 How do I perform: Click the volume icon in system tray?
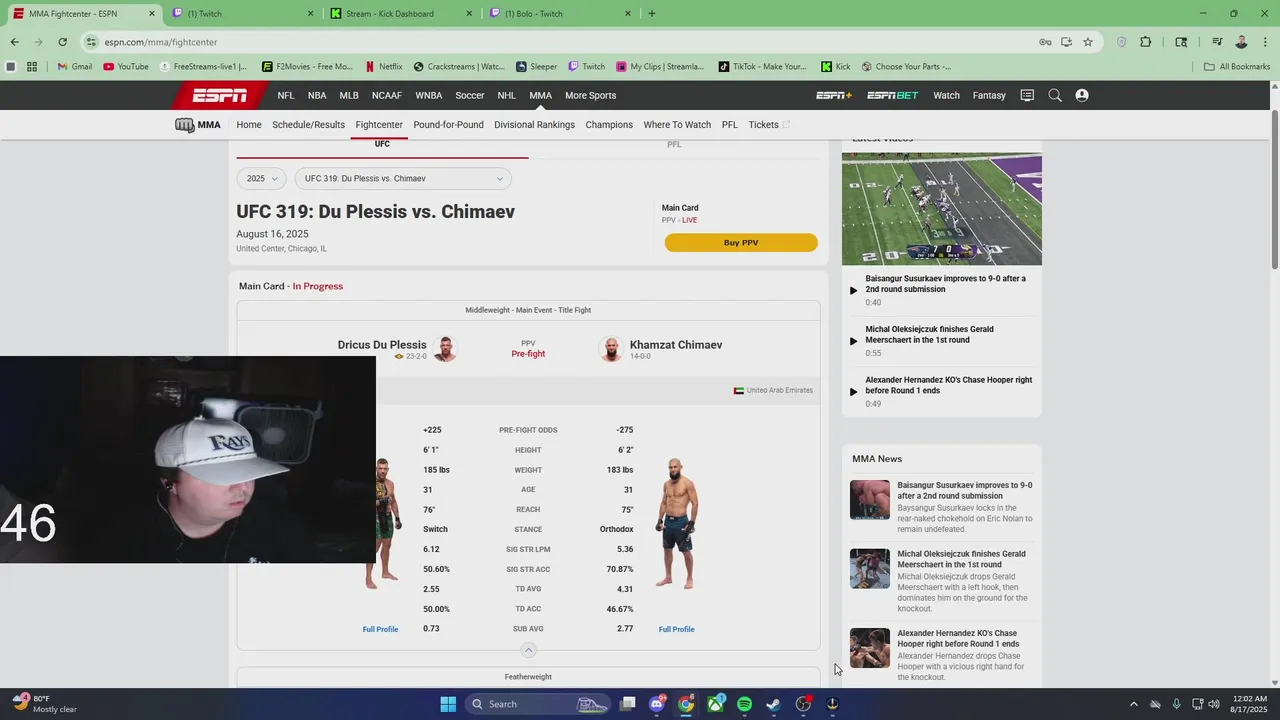(1214, 704)
